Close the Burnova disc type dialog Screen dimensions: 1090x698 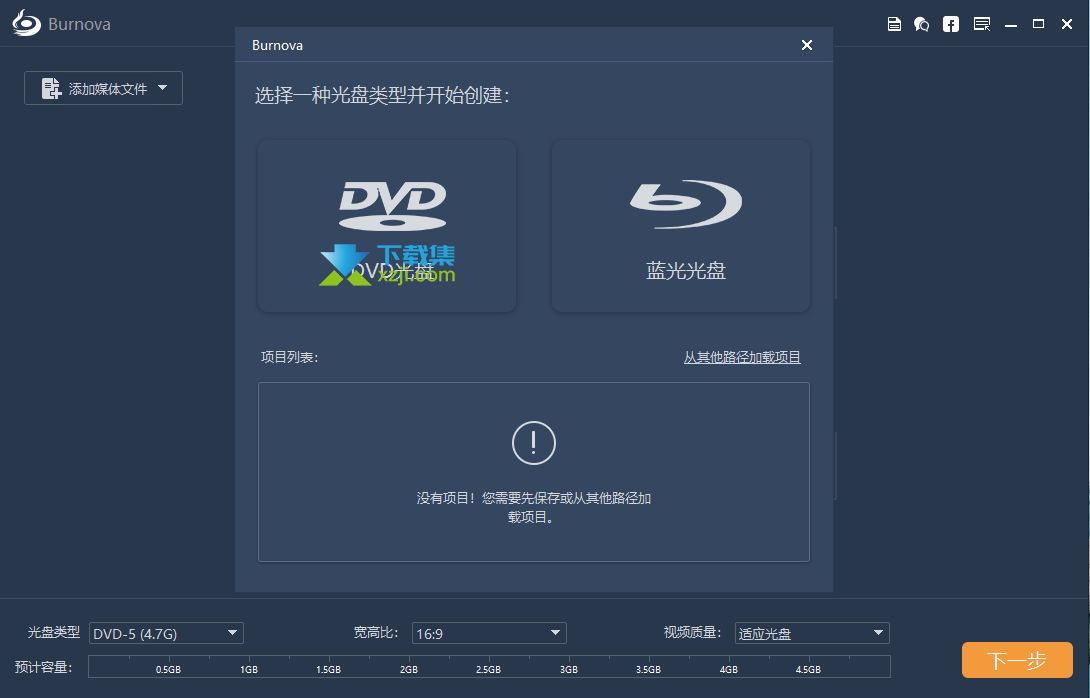(807, 45)
